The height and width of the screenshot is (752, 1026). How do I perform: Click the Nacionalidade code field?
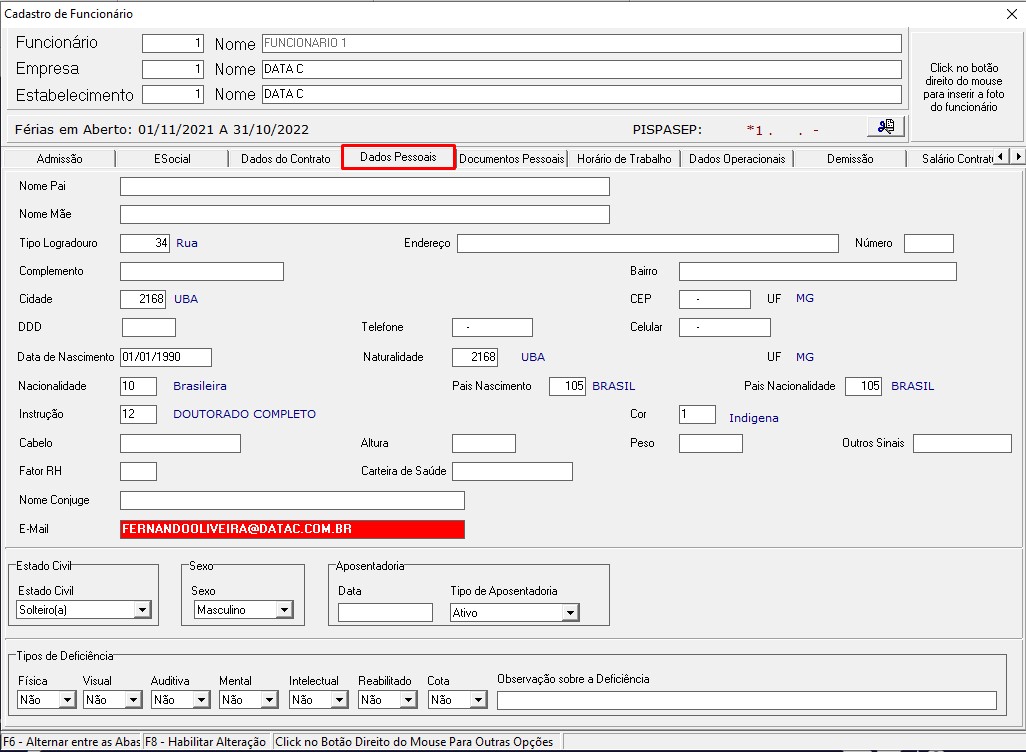click(138, 386)
